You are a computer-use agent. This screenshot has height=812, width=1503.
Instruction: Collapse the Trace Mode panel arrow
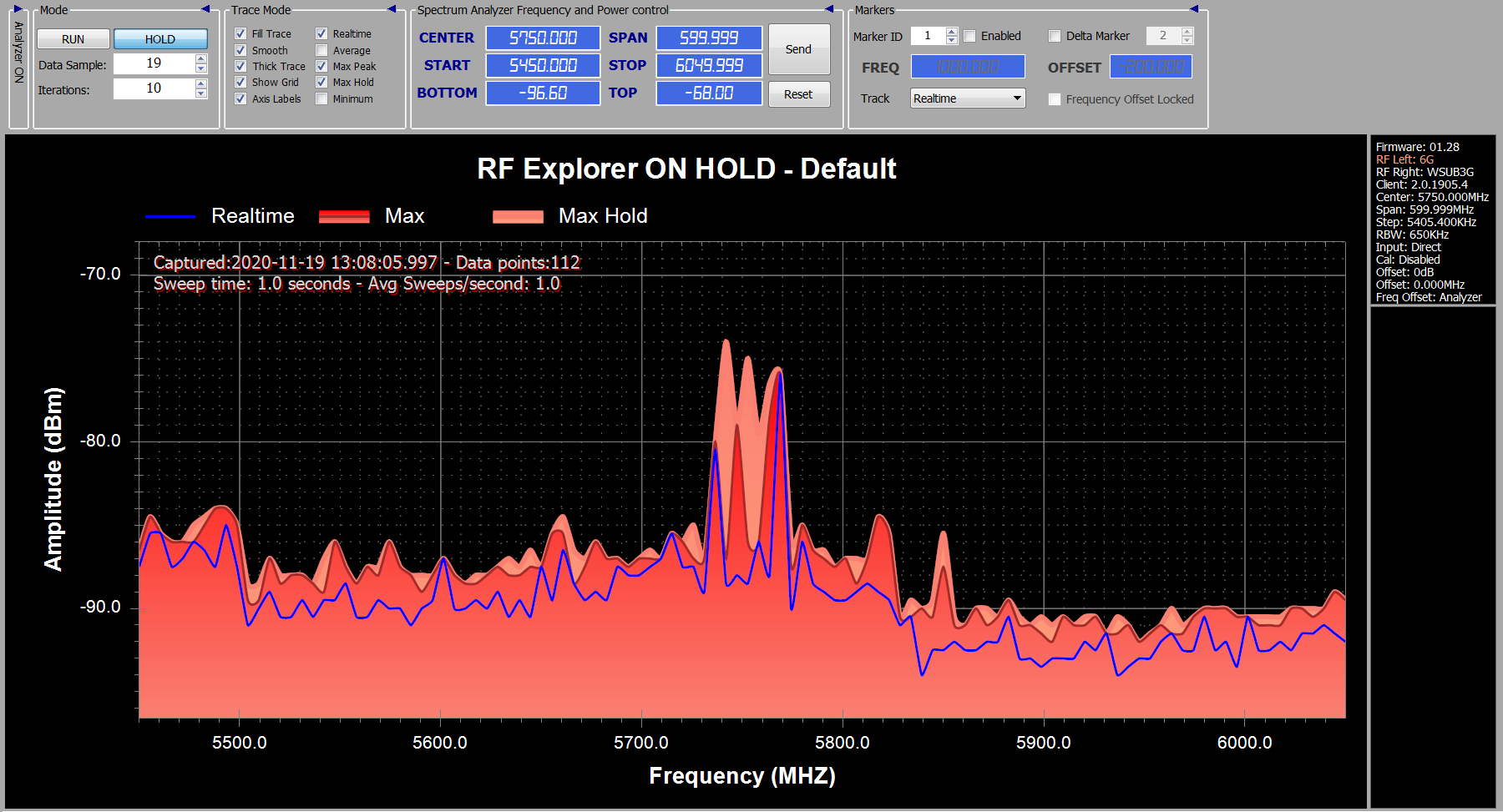tap(392, 9)
